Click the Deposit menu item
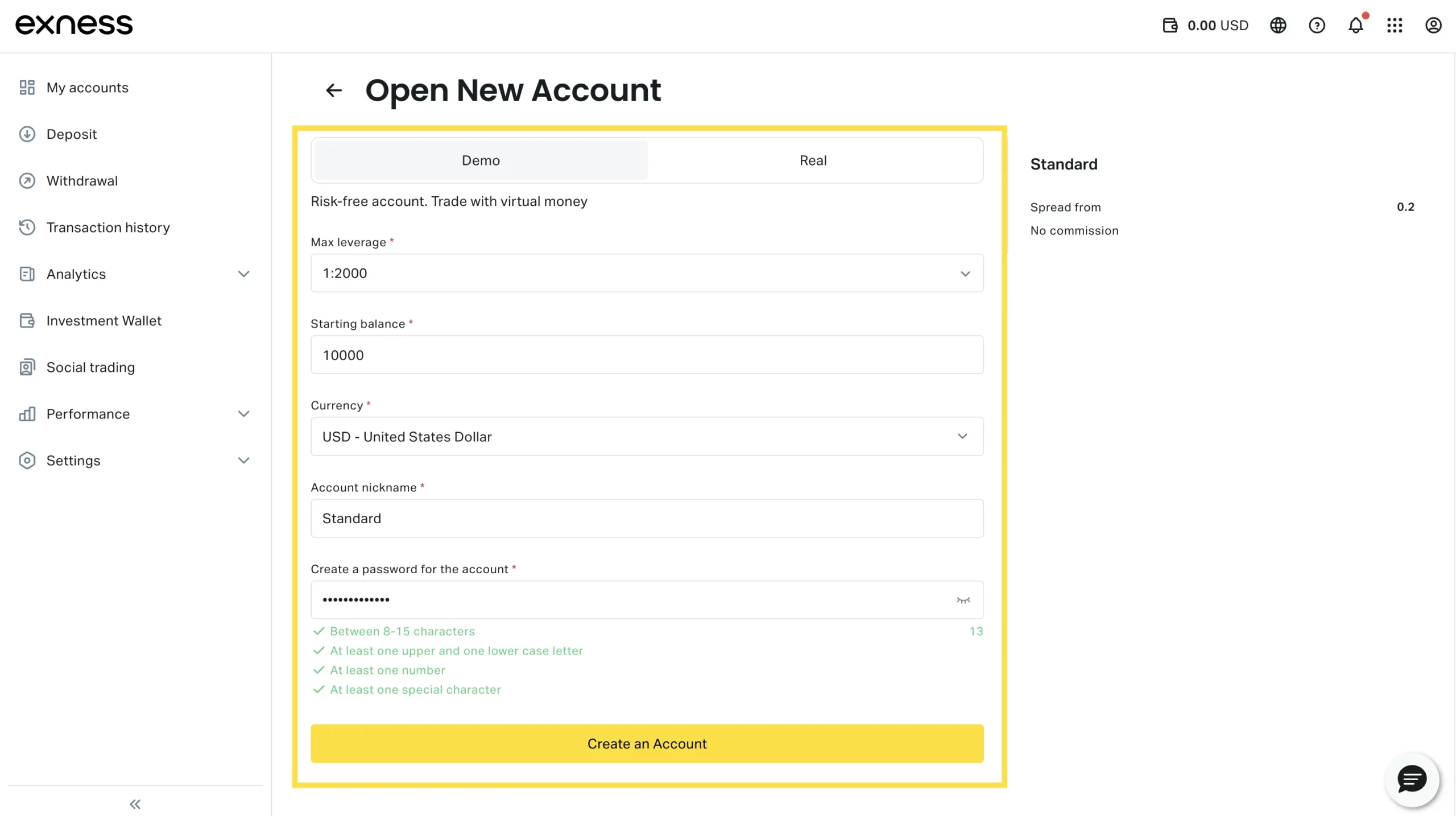This screenshot has height=816, width=1456. pyautogui.click(x=71, y=134)
